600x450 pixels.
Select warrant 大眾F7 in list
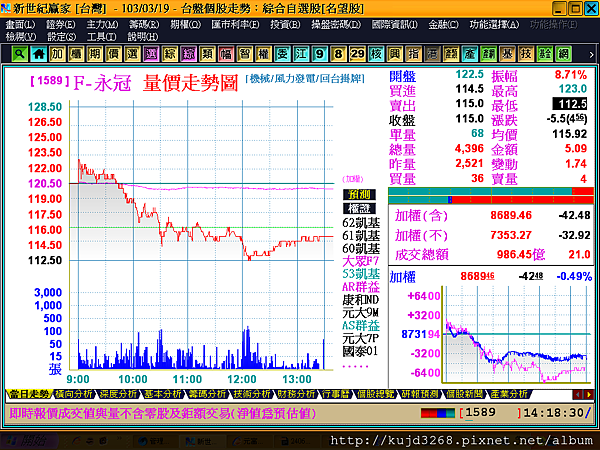360,261
